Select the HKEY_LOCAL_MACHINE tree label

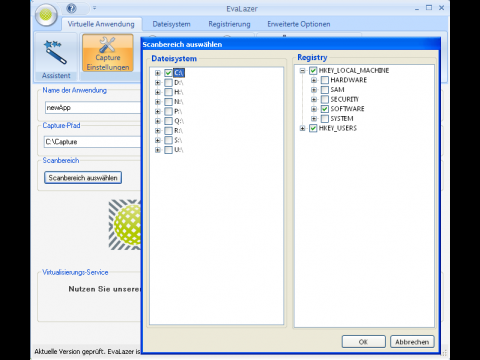coord(354,71)
